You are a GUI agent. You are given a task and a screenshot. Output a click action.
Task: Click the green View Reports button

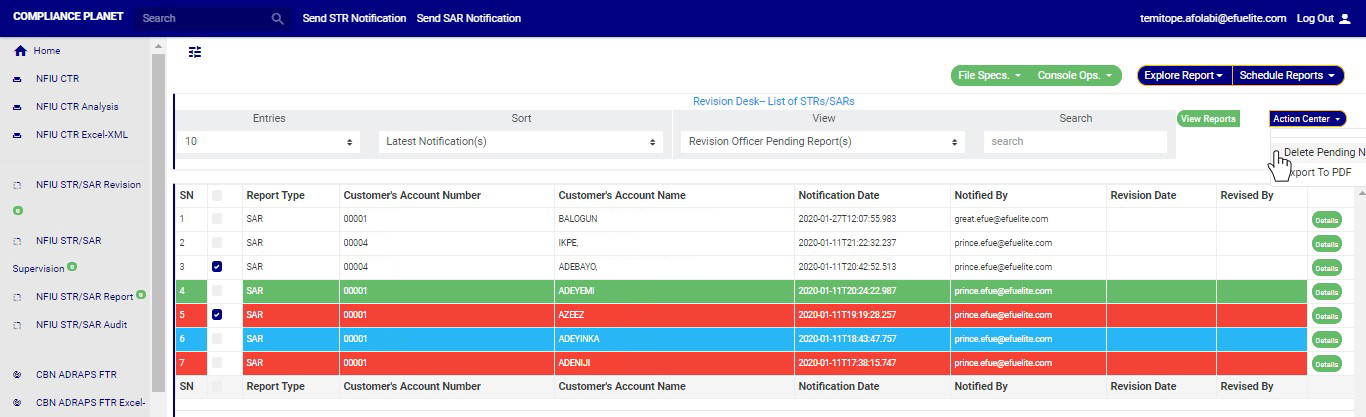1208,119
